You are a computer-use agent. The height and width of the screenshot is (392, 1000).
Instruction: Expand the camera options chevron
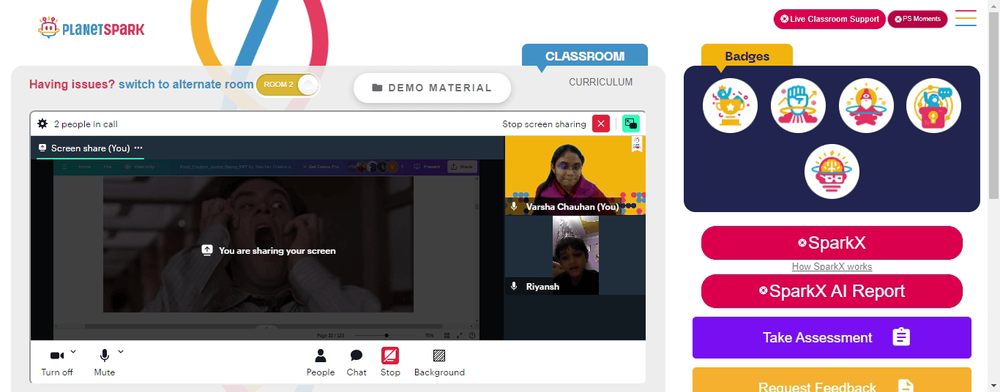pos(73,351)
